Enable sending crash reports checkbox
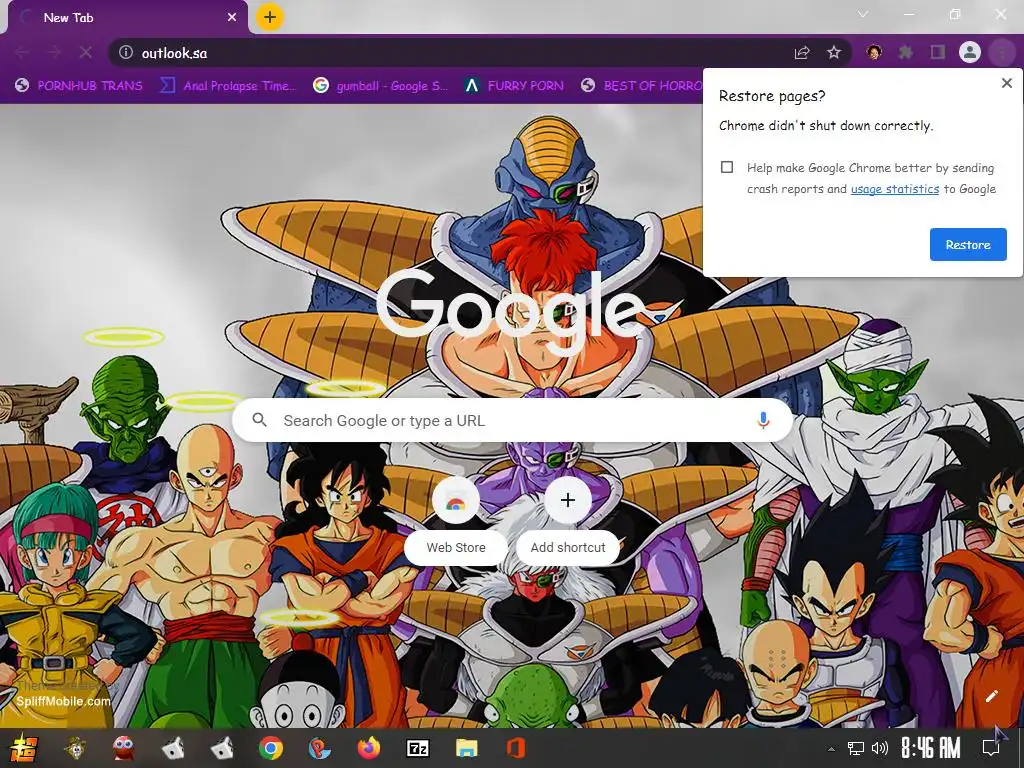Viewport: 1024px width, 768px height. (x=727, y=167)
